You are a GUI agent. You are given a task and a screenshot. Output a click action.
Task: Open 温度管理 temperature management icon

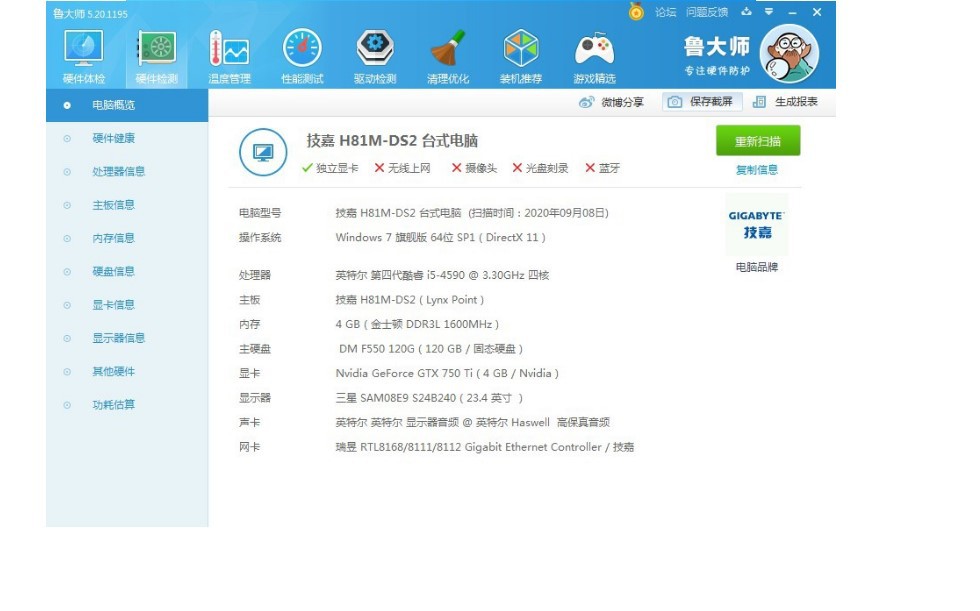pos(229,56)
